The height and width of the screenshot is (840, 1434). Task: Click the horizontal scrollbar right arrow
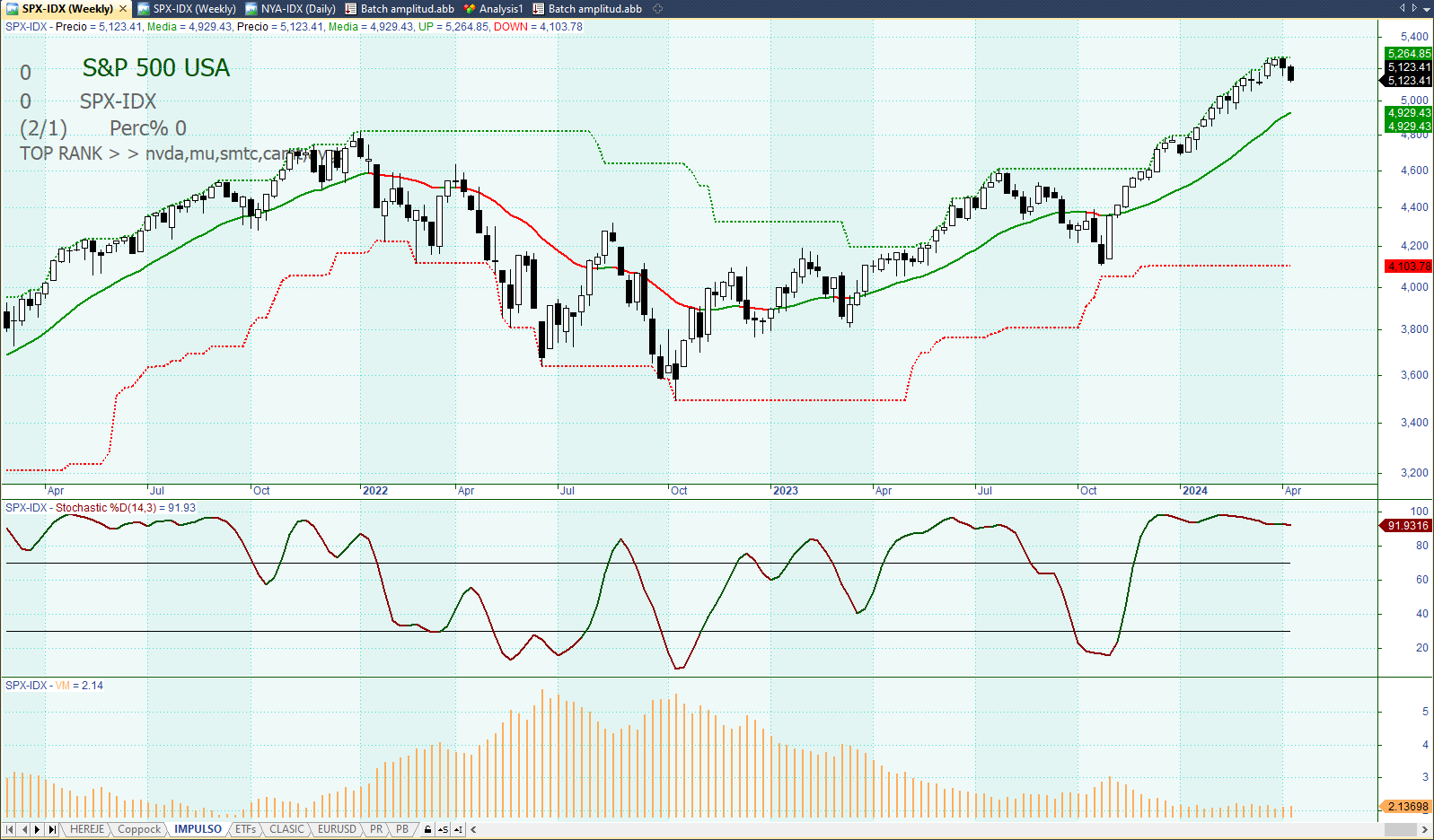pyautogui.click(x=1426, y=830)
